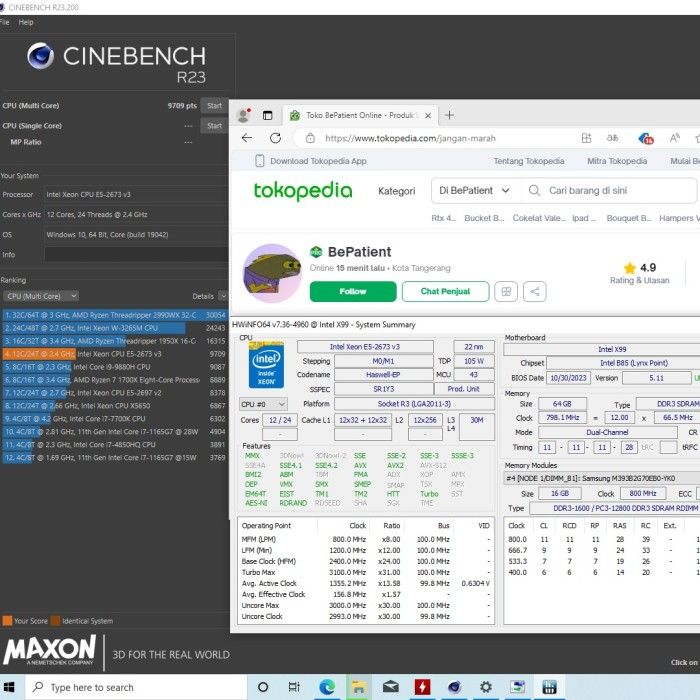Viewport: 700px width, 700px height.
Task: Select the Intel Core i9-9880H ranking row
Action: tap(115, 367)
